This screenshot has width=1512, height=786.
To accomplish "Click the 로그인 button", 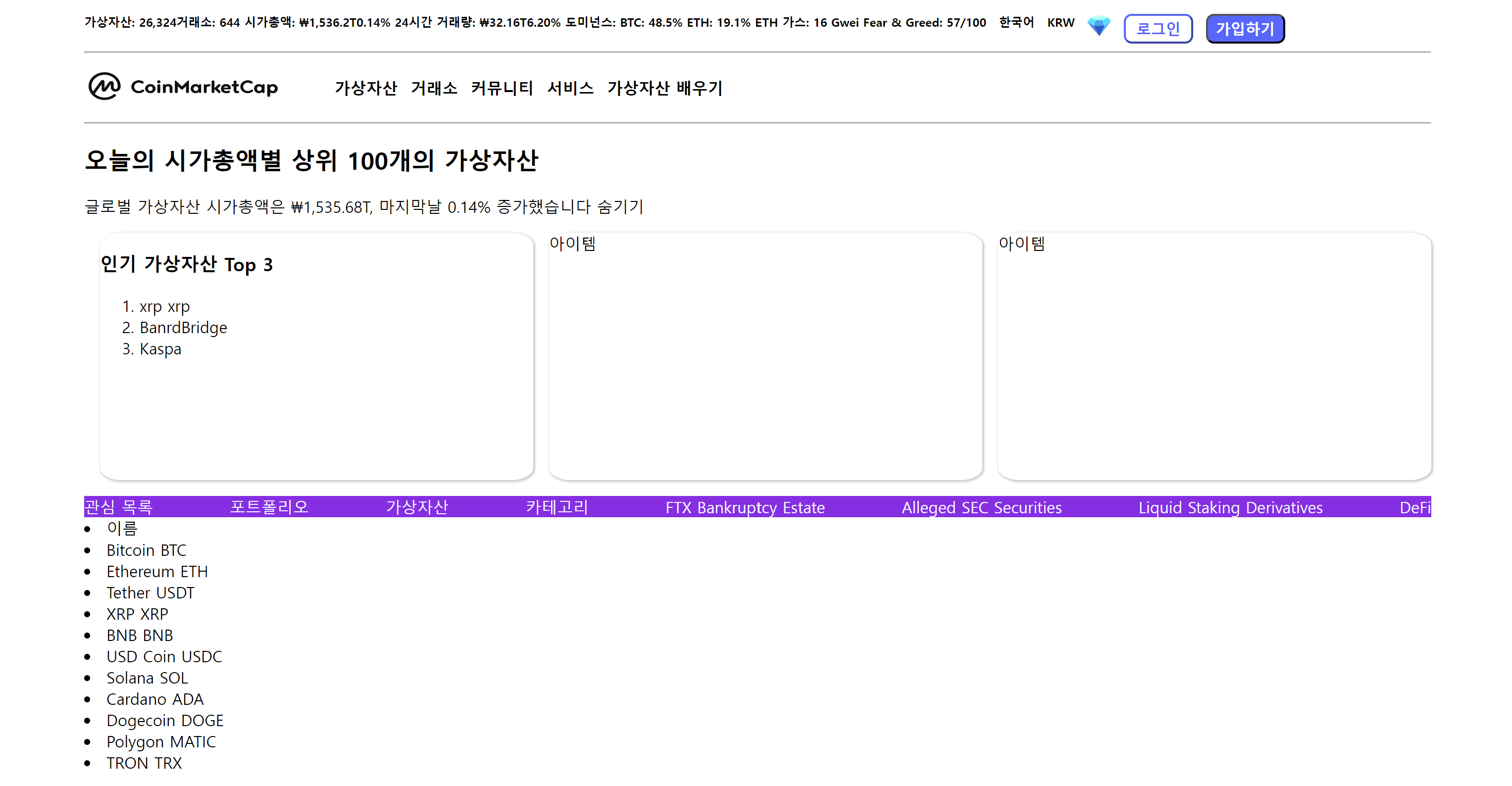I will pos(1158,29).
